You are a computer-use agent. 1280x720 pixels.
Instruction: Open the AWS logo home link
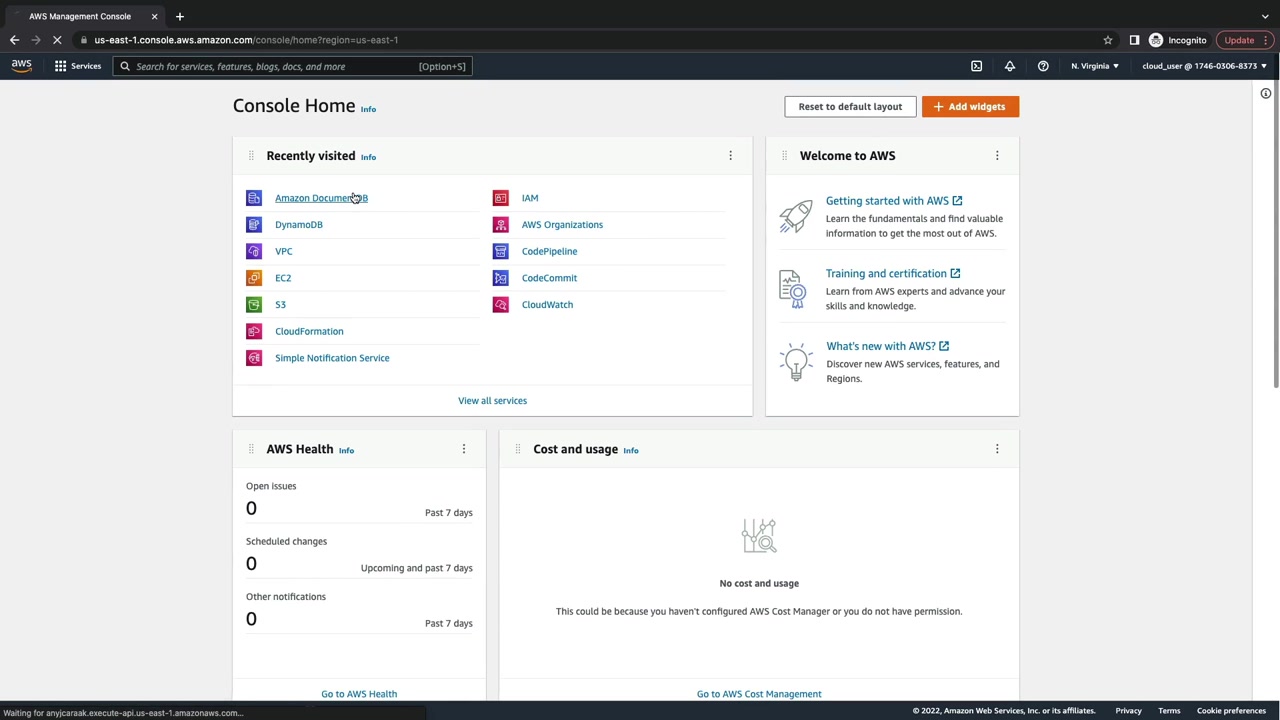[x=21, y=66]
